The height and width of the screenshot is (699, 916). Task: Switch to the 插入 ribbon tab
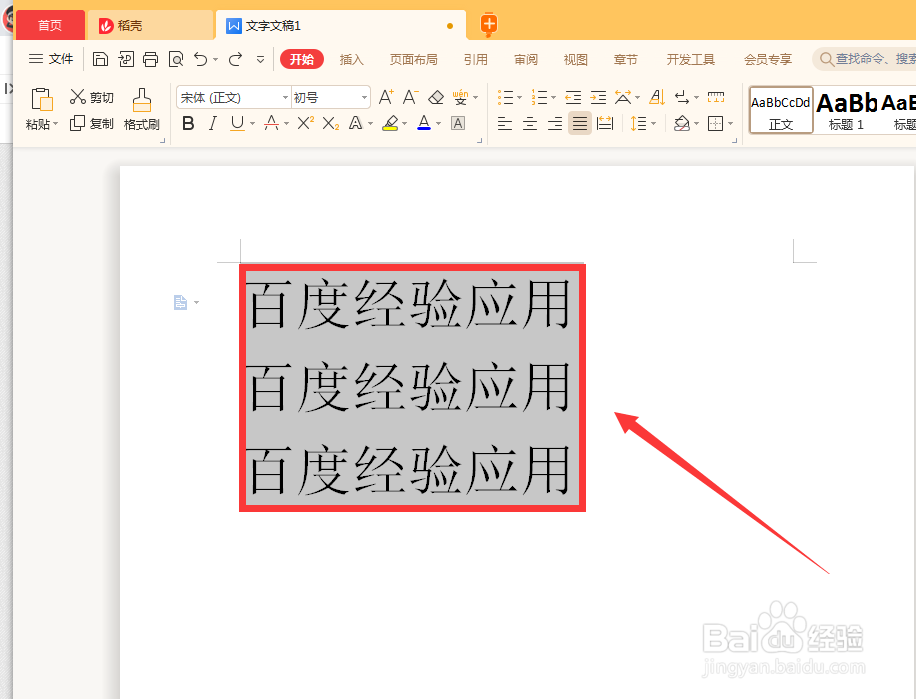(x=352, y=60)
